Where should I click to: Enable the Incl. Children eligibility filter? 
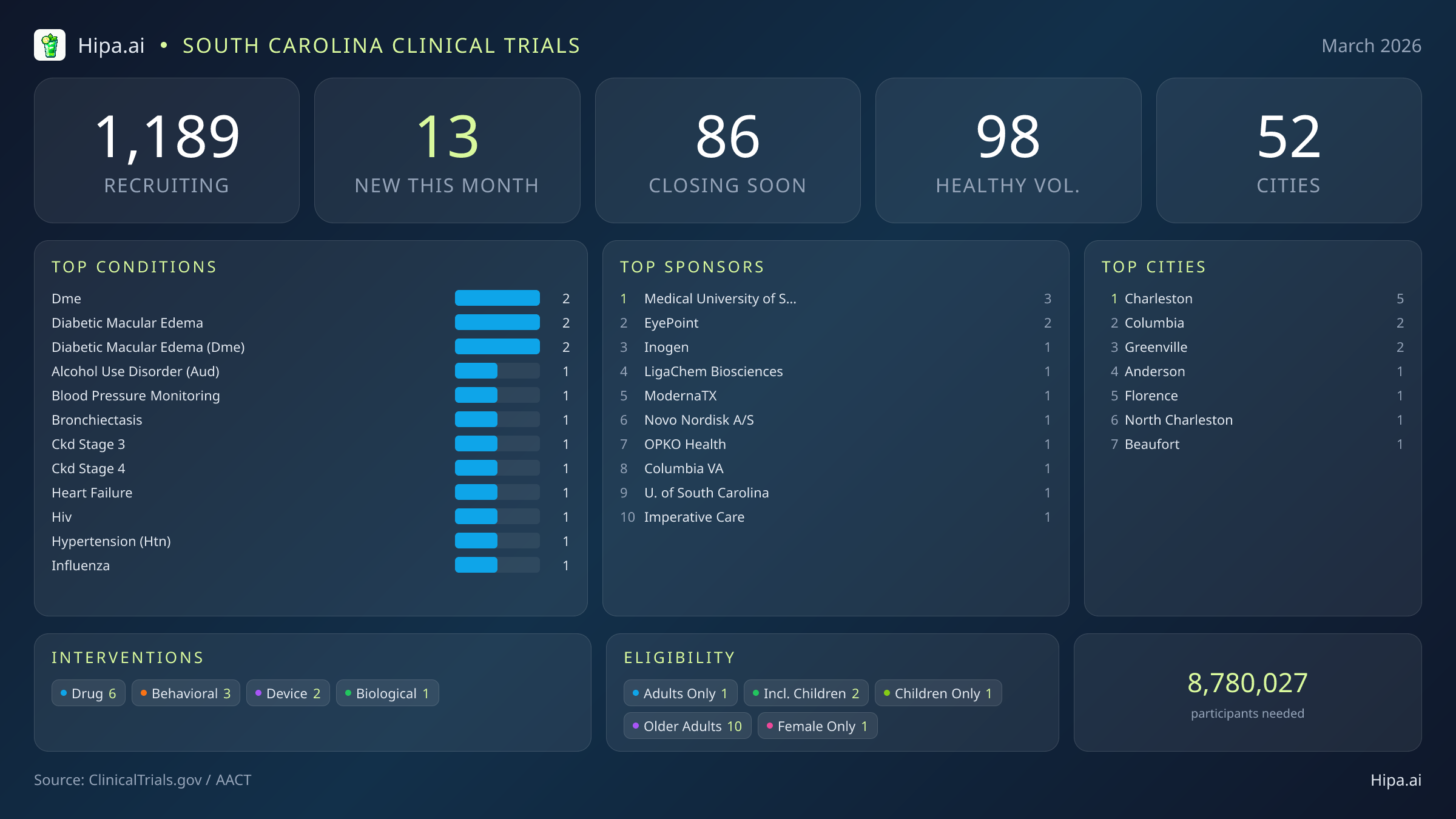tap(806, 692)
